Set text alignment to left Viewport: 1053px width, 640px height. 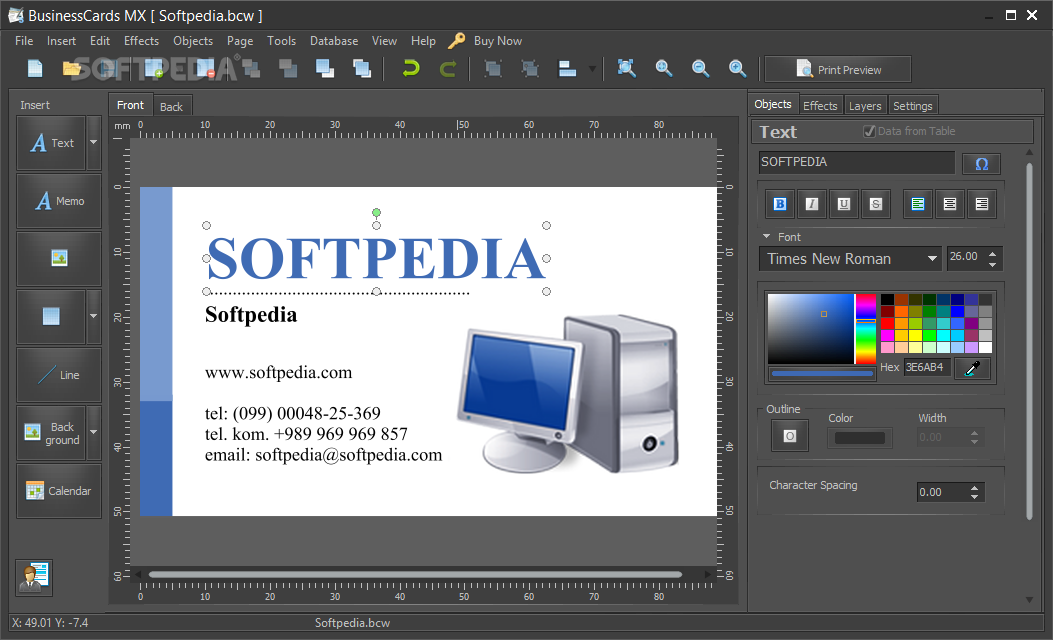point(918,204)
